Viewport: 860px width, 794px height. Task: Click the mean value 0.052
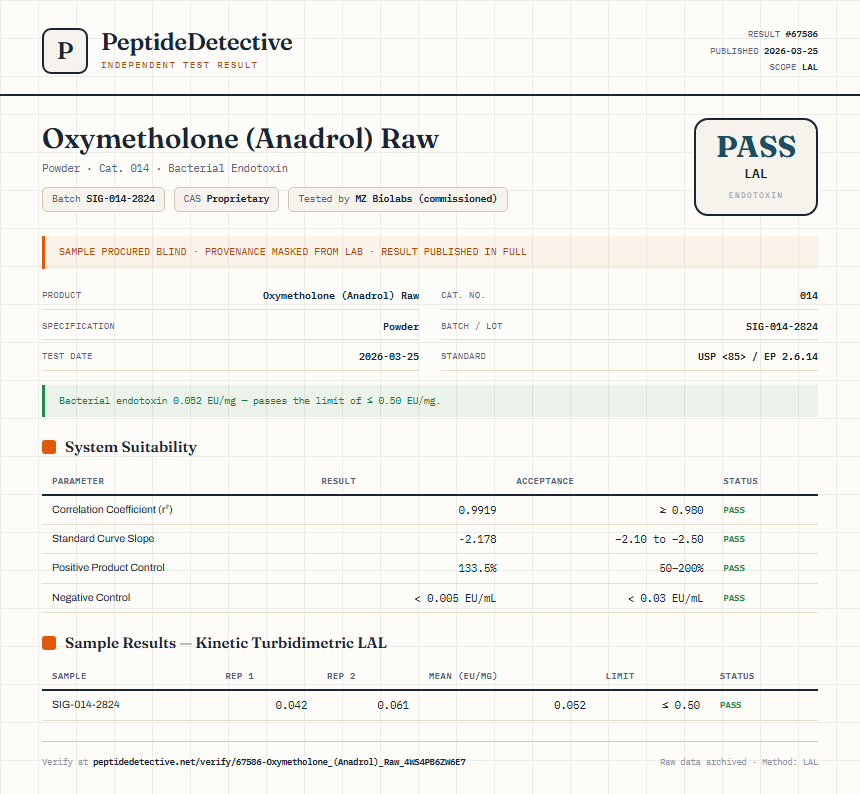tap(569, 706)
